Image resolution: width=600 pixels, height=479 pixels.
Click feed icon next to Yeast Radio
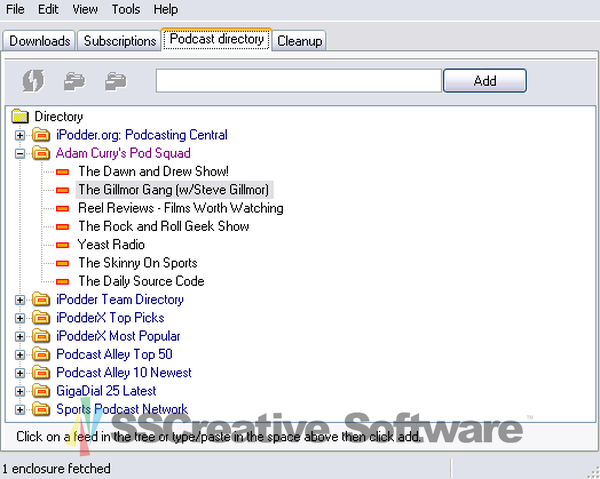tap(62, 245)
